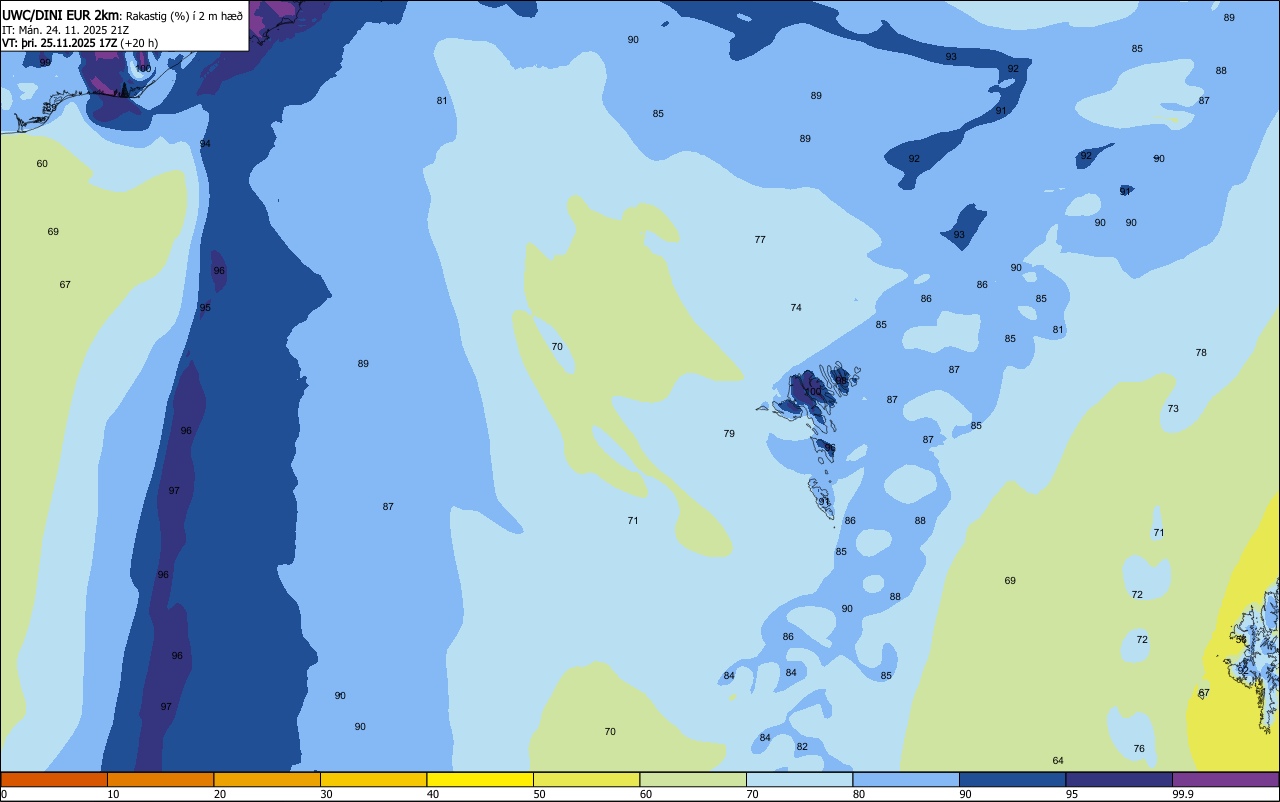Click the initial time 'IT: Mán. 24. 11. 2025 21Z'
The width and height of the screenshot is (1280, 802).
click(x=65, y=30)
